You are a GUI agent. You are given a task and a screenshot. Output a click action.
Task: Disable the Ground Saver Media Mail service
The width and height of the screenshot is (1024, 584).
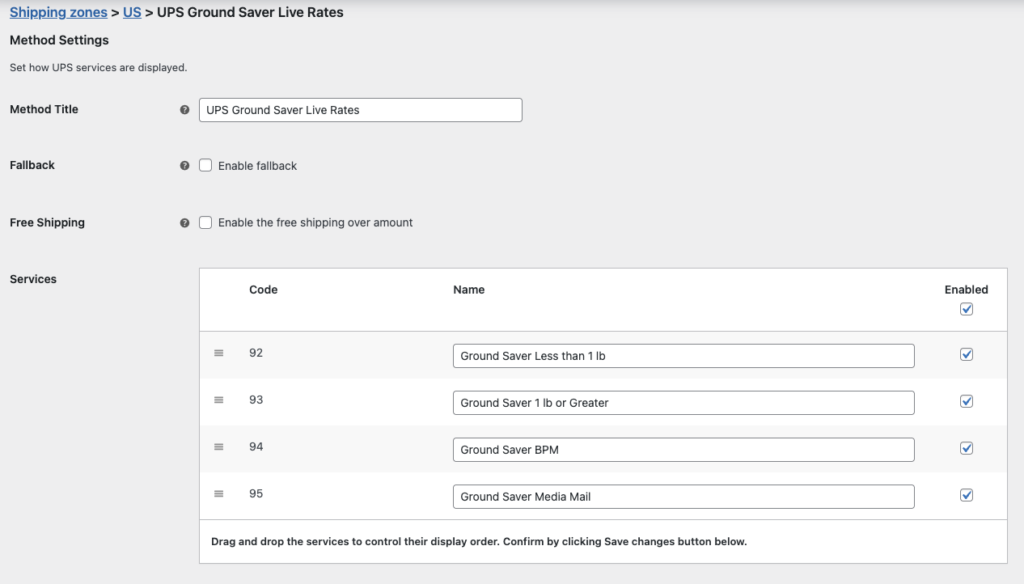(x=967, y=495)
